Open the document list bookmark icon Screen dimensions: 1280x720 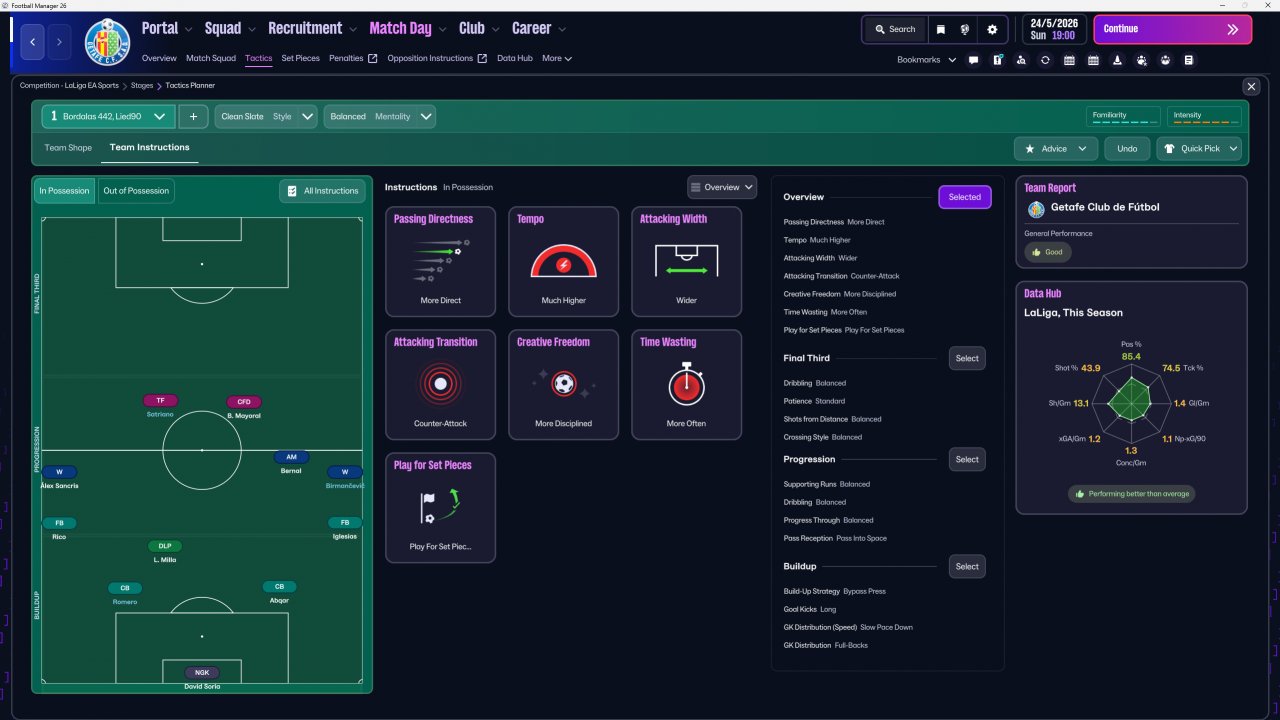1189,60
